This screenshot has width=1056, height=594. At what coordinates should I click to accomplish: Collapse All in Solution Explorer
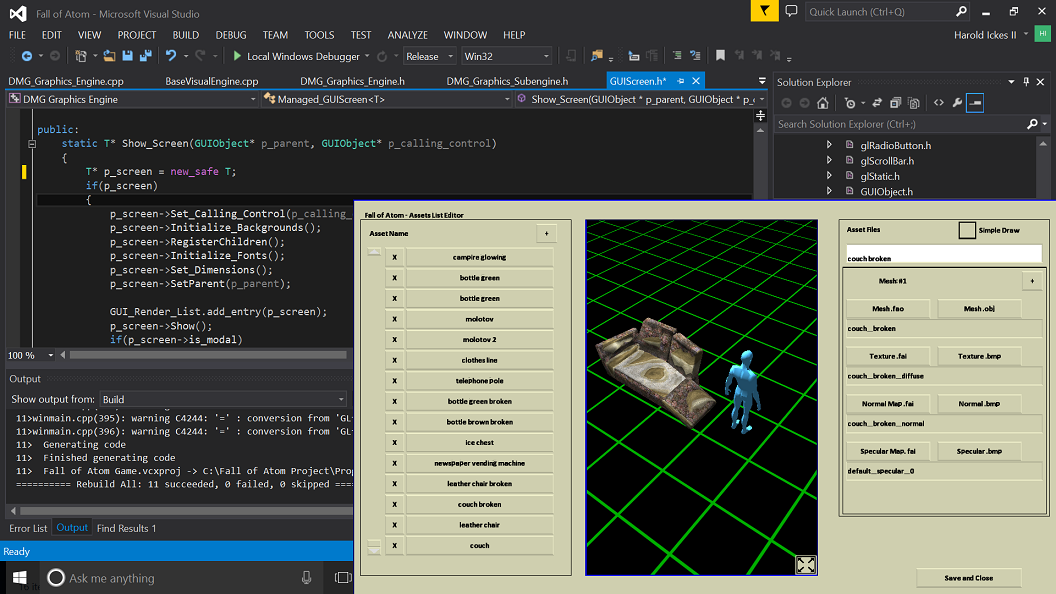point(895,103)
